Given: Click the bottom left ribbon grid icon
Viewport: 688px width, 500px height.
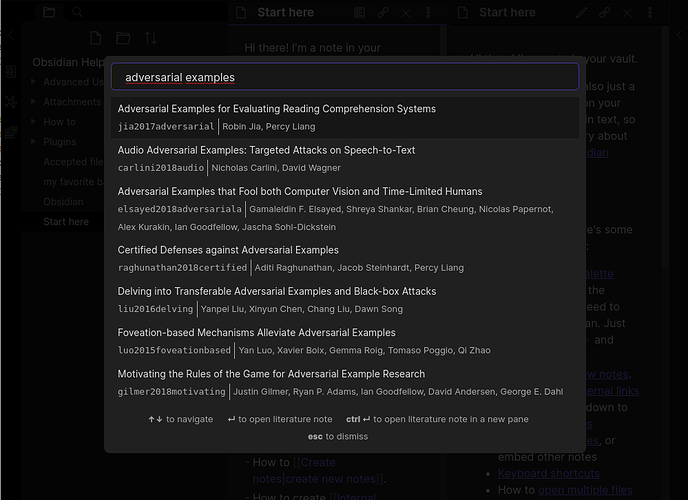Looking at the screenshot, I should [11, 132].
